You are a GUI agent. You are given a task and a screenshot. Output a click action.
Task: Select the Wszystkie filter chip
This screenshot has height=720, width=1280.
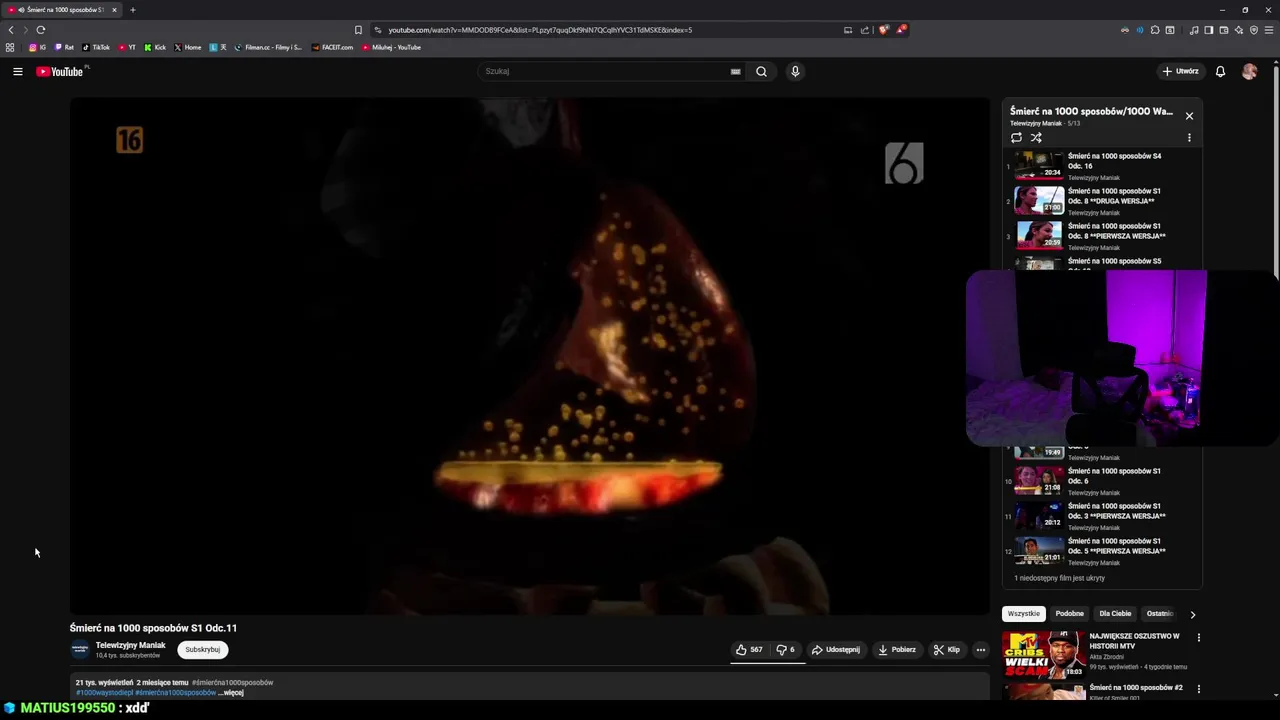coord(1023,614)
